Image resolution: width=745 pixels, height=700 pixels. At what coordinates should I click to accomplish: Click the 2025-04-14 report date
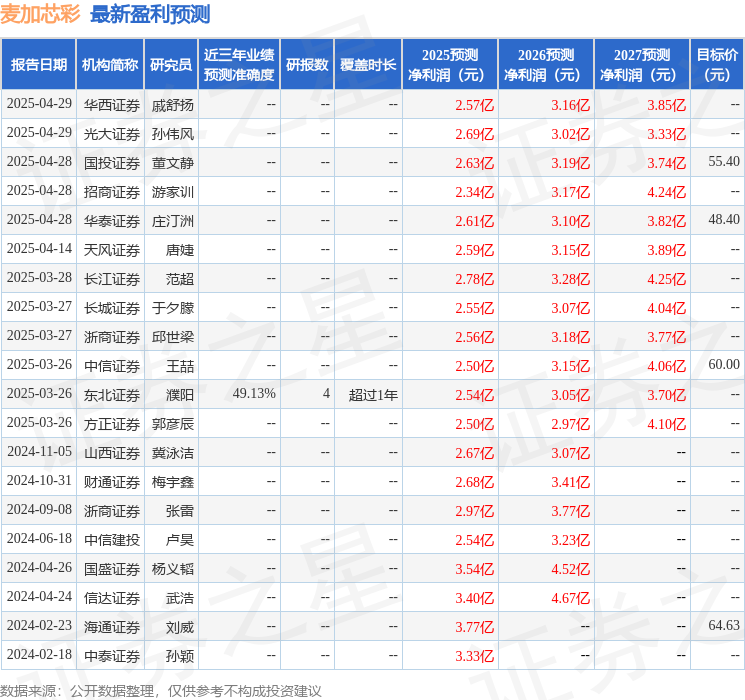39,249
